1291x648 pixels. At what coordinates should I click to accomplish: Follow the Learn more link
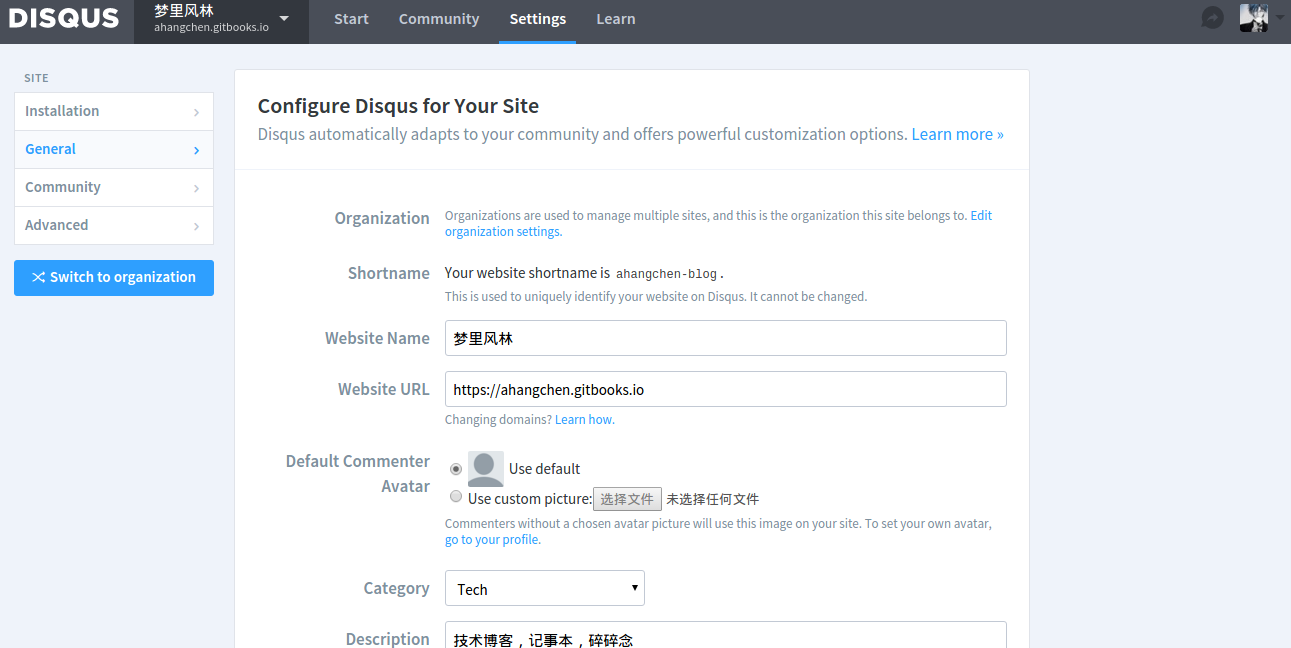(x=957, y=134)
